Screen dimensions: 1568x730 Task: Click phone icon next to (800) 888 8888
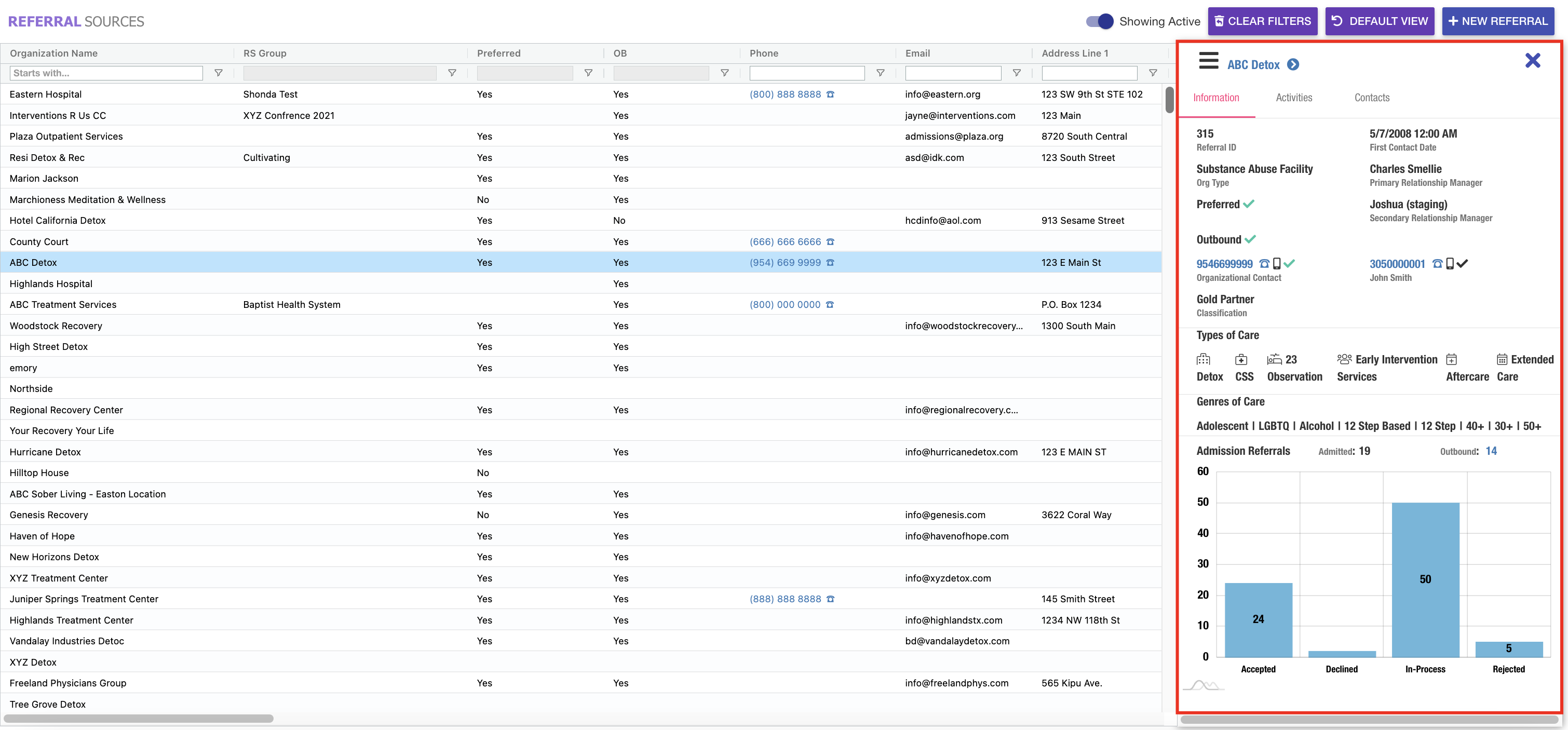830,94
